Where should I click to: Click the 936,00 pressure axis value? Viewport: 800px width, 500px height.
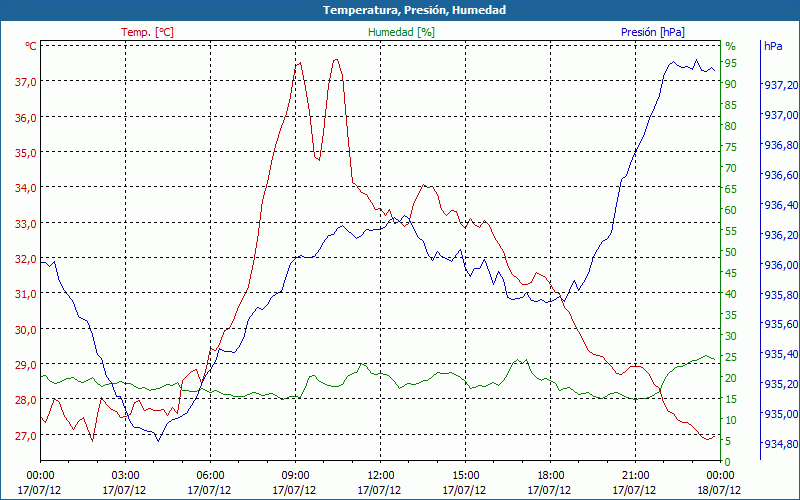[781, 265]
